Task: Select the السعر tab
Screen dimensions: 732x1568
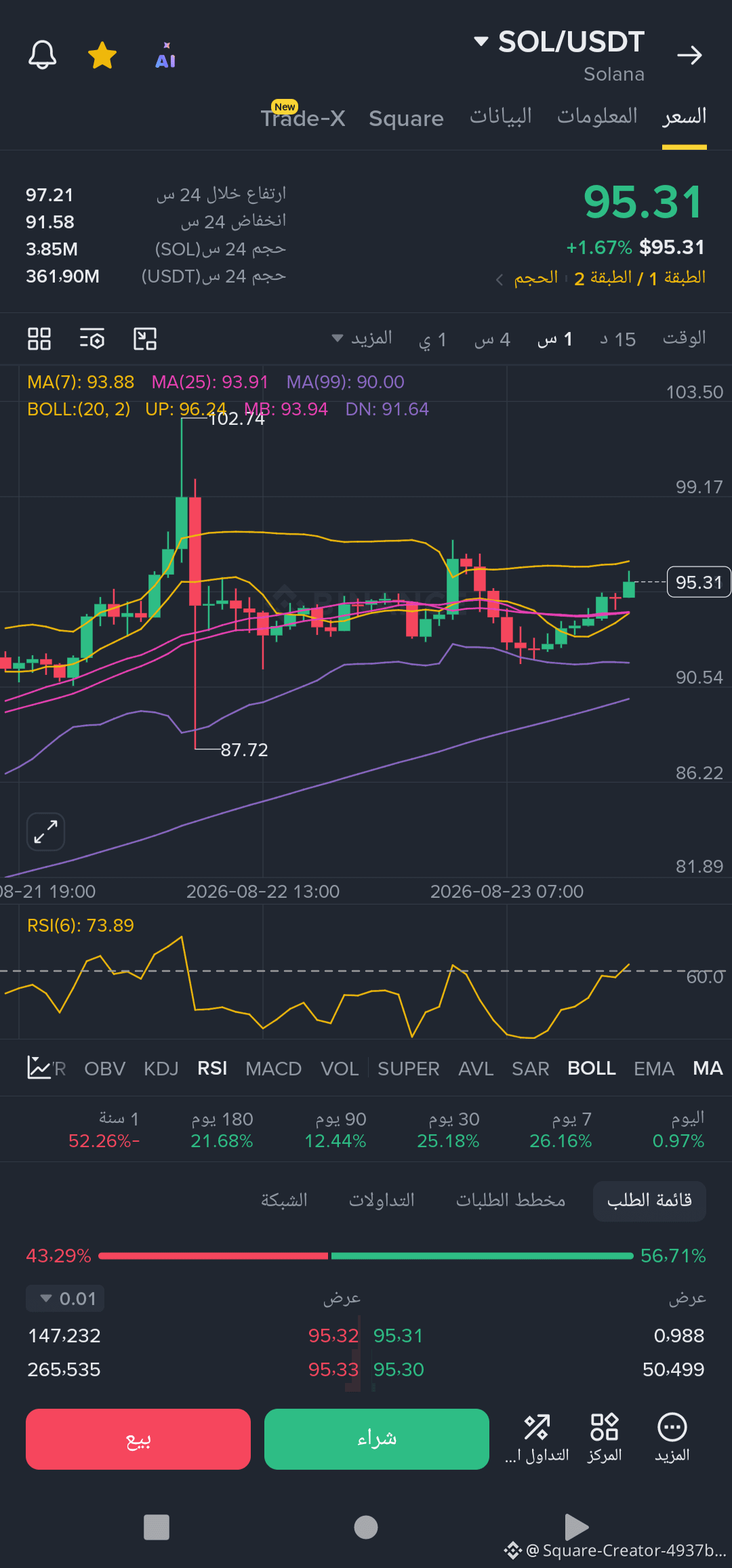Action: [685, 116]
